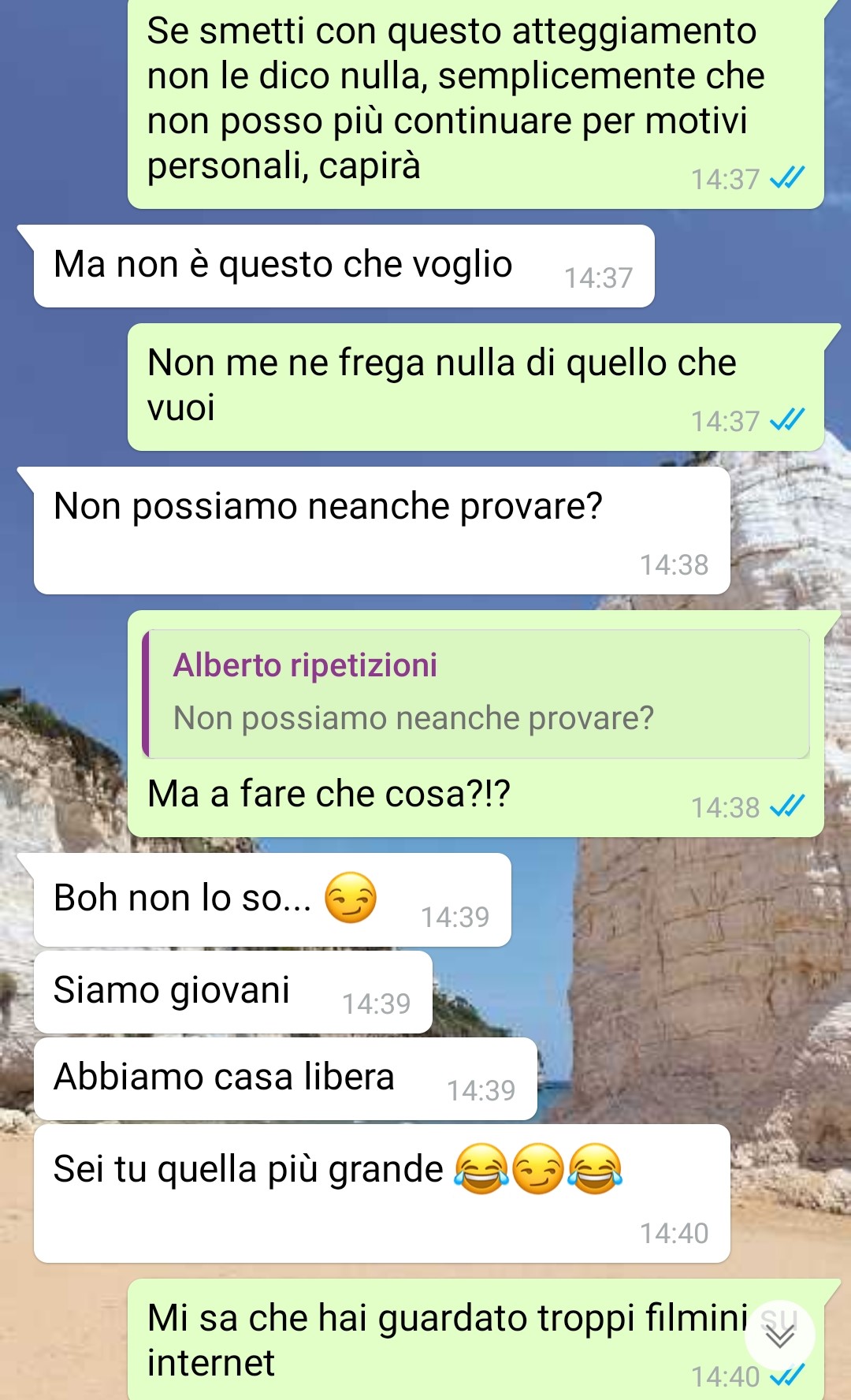Tap the smirk emoji after 'Boh non lo so...'
Viewport: 851px width, 1400px height.
(x=351, y=898)
